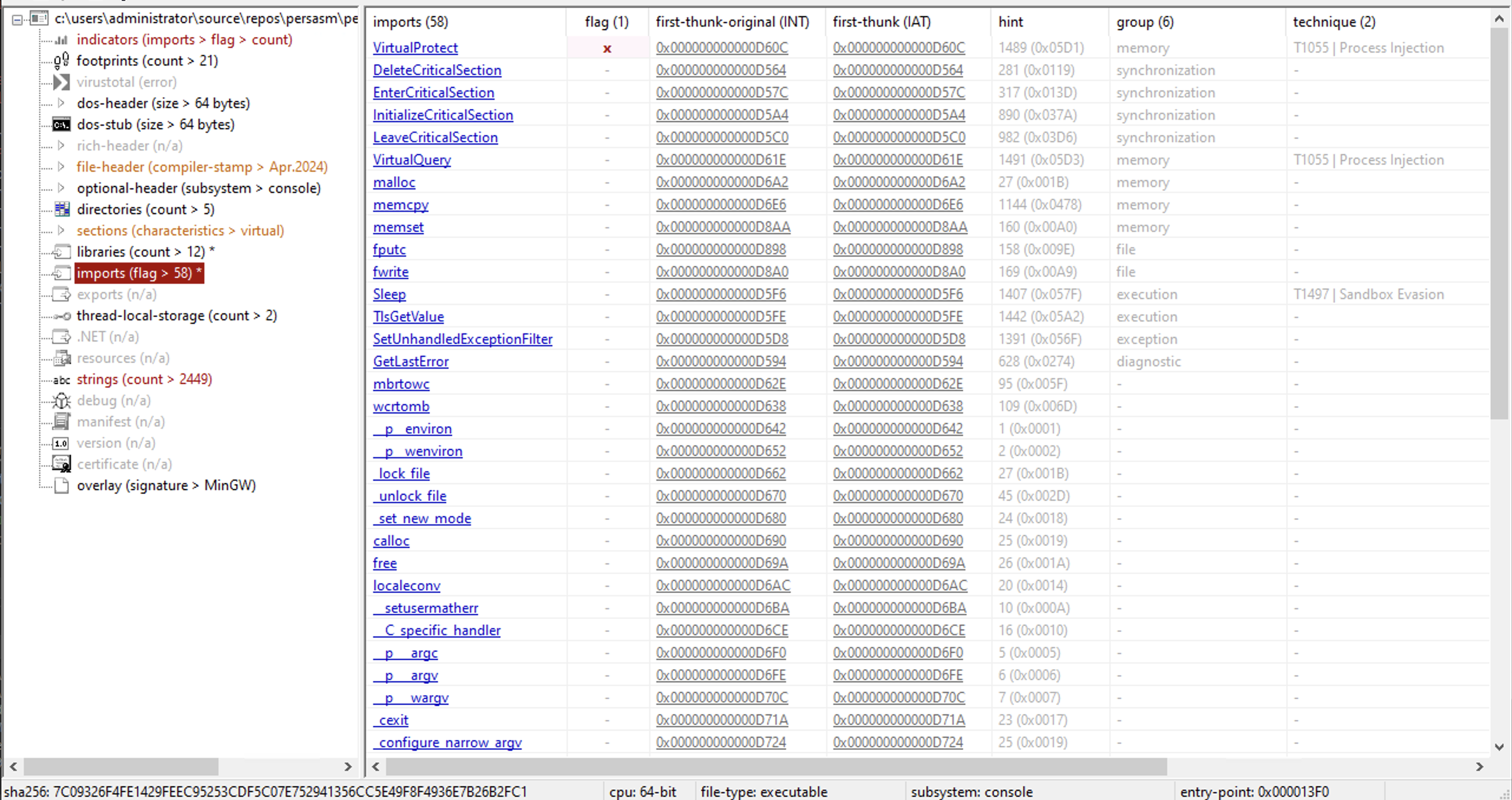
Task: Click the dos-stub console icon
Action: (x=61, y=124)
